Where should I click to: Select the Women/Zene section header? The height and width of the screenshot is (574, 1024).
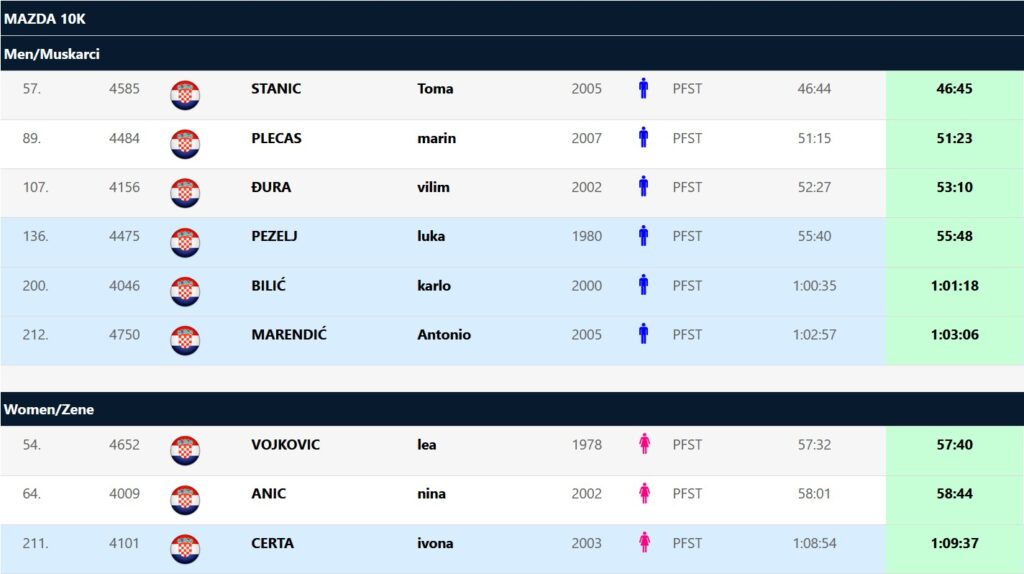(49, 409)
